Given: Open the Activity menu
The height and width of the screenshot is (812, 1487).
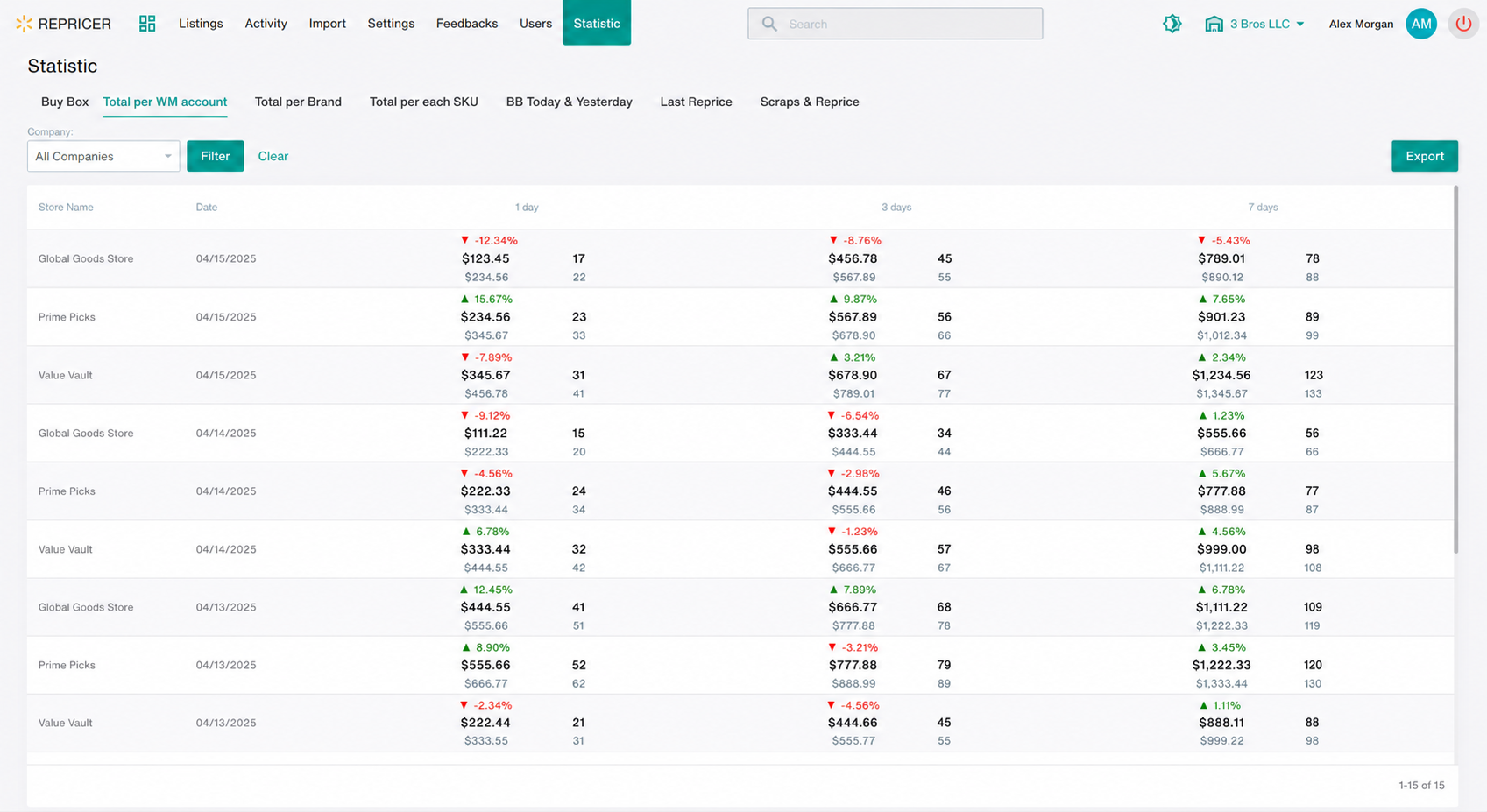Looking at the screenshot, I should tap(266, 24).
